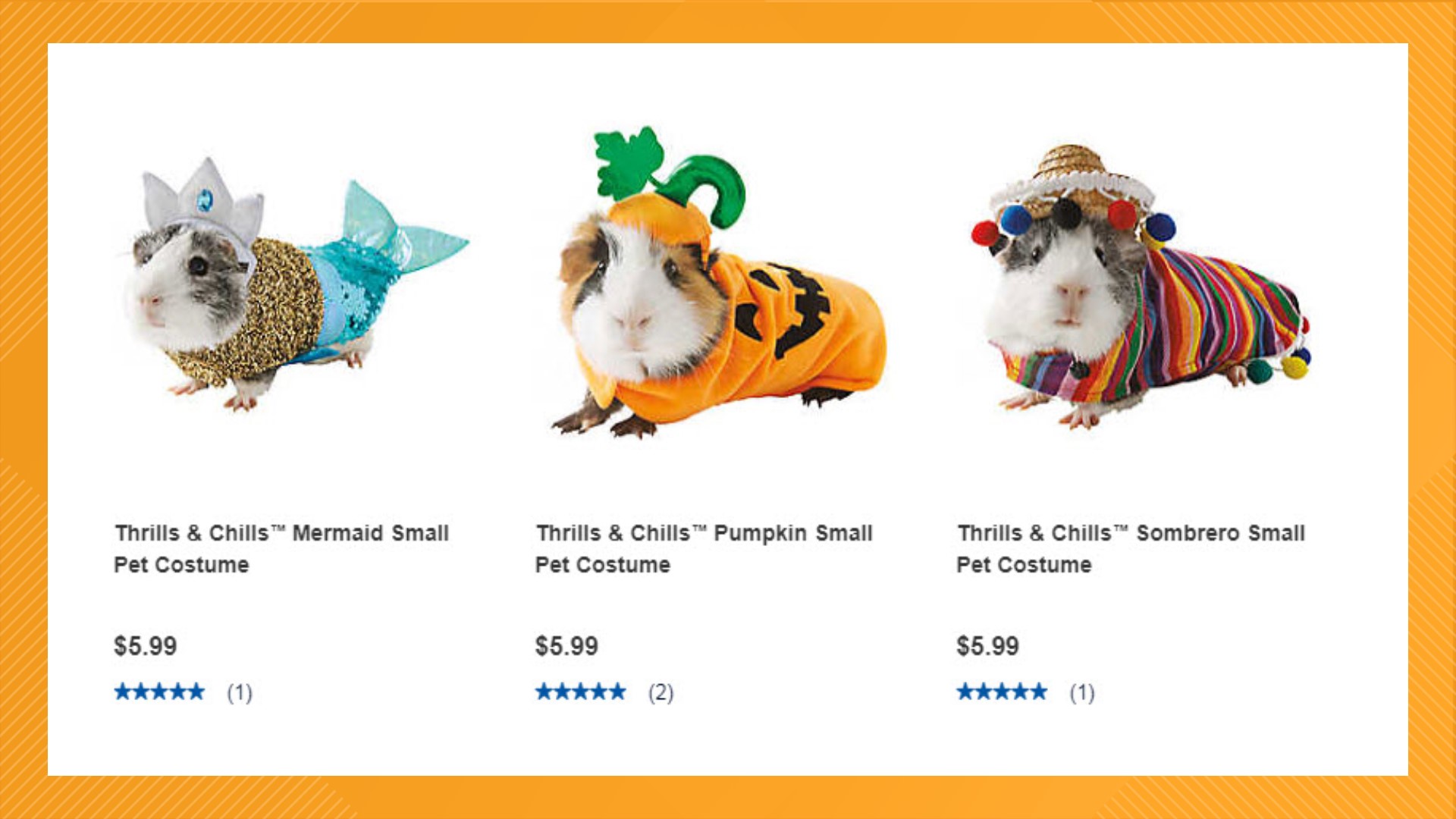Click the star rating for the Pumpkin costume

pos(582,691)
